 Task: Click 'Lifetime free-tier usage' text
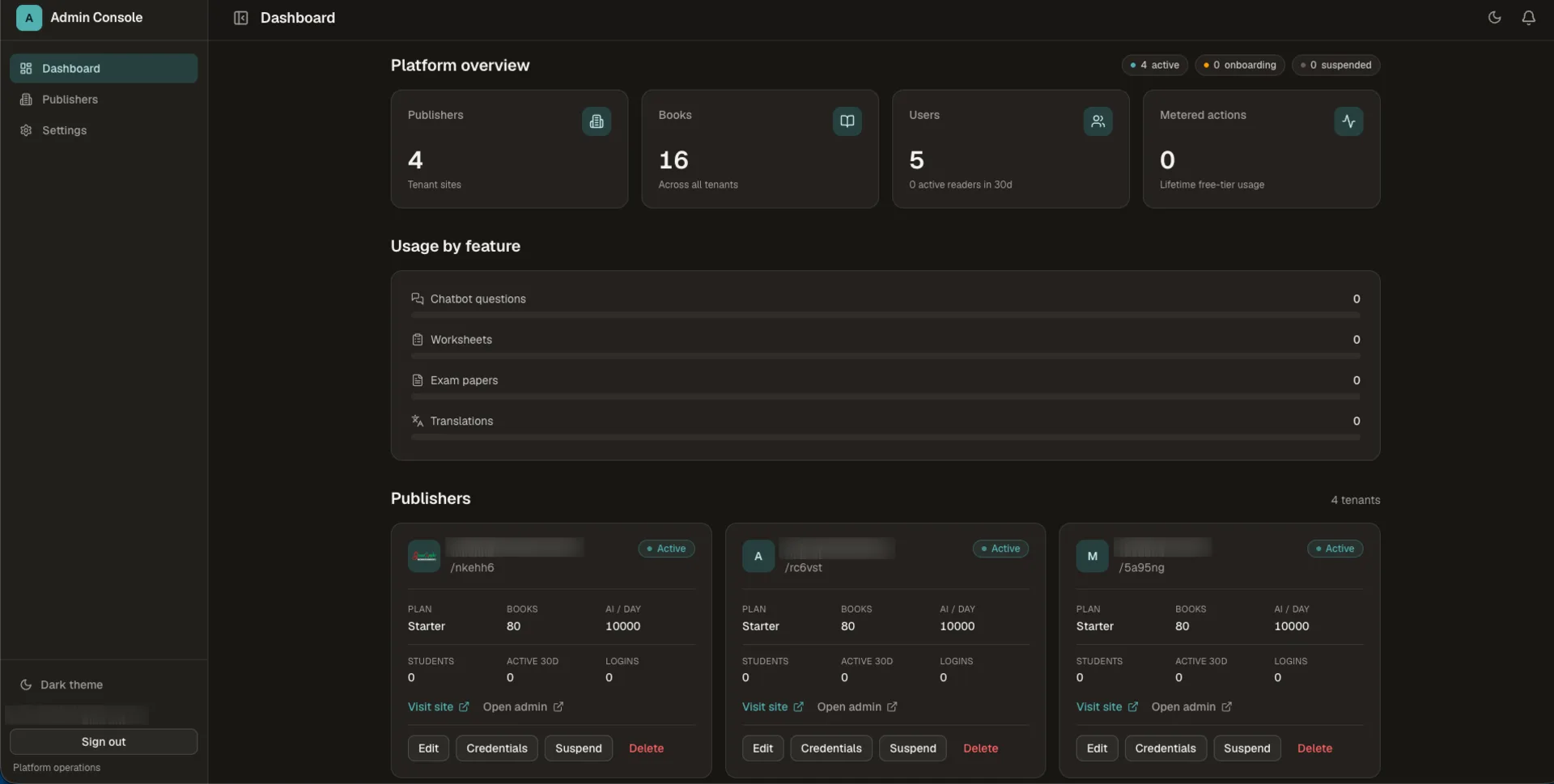click(x=1212, y=185)
